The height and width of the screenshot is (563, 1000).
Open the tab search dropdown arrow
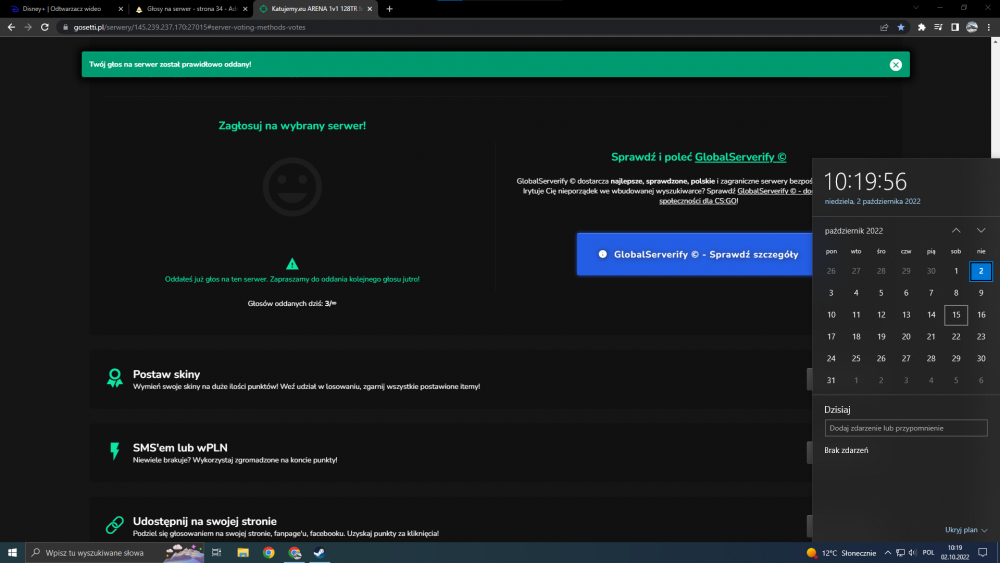pyautogui.click(x=916, y=8)
